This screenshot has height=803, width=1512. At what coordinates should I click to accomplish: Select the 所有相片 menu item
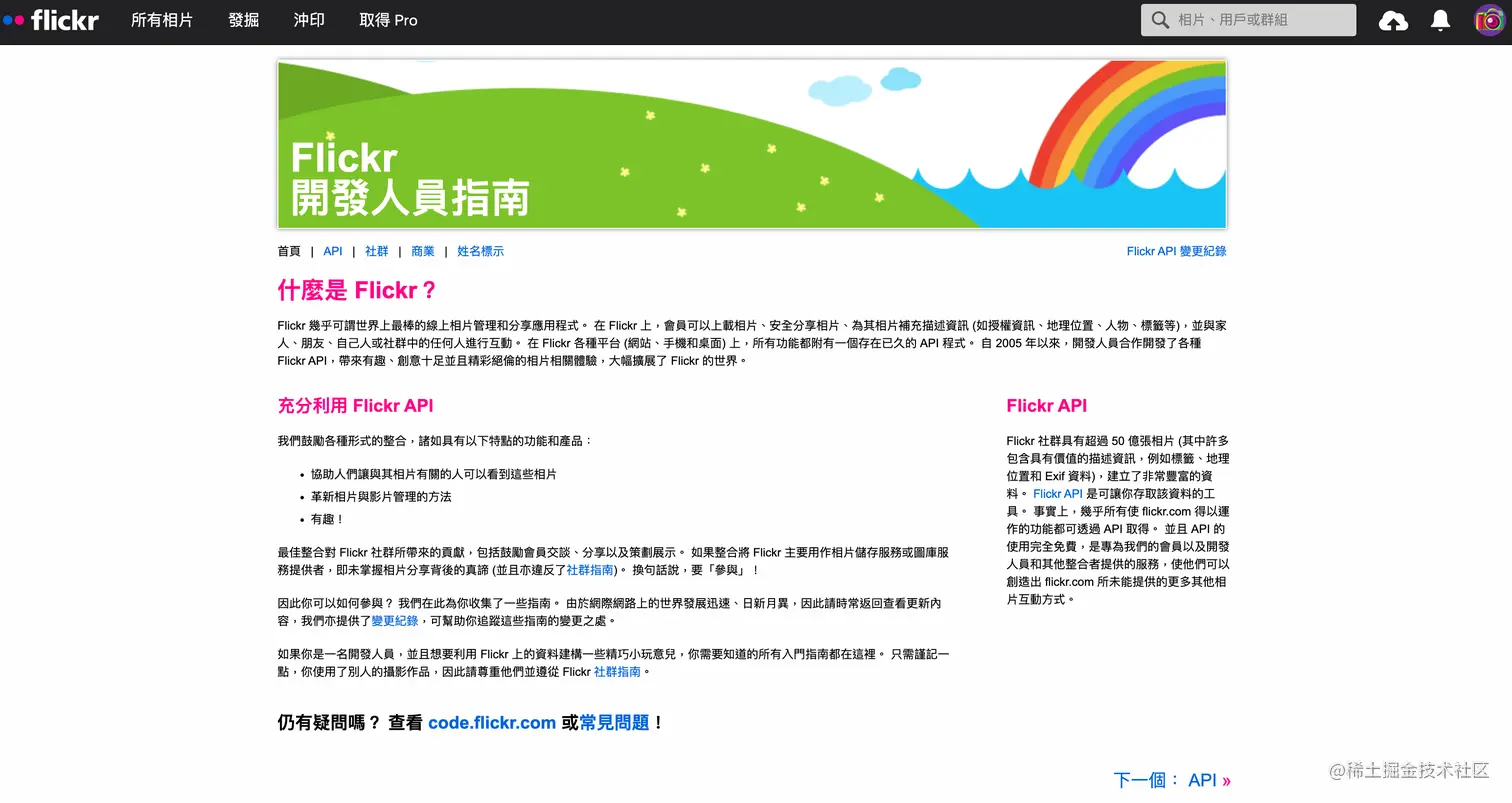(163, 19)
